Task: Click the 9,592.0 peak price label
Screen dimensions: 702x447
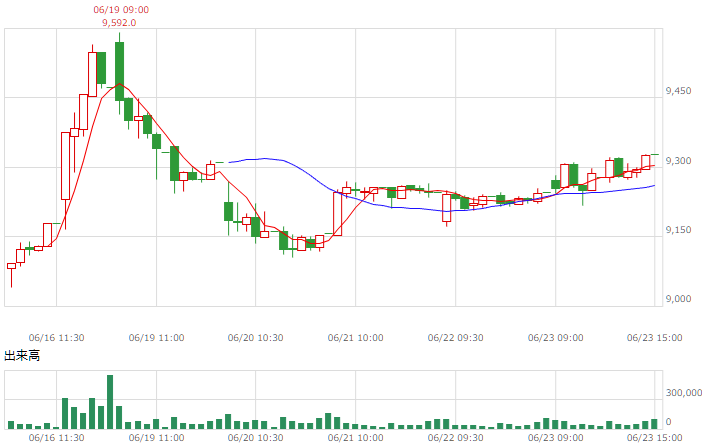Action: click(x=119, y=23)
